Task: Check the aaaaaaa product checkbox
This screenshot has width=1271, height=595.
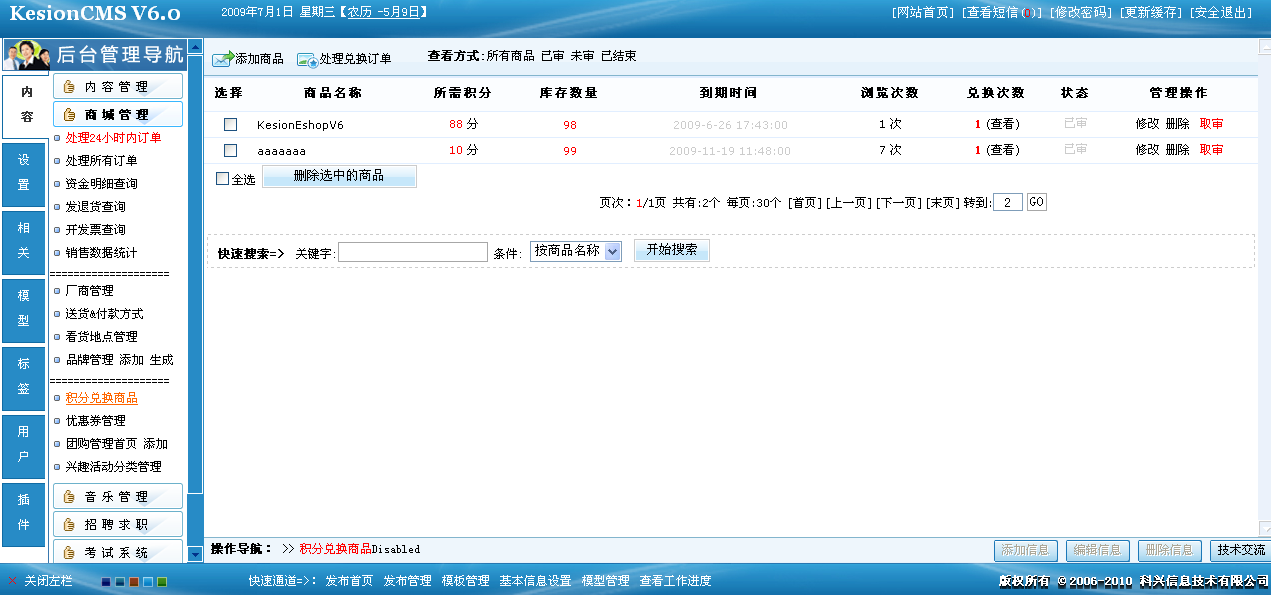Action: click(x=230, y=150)
